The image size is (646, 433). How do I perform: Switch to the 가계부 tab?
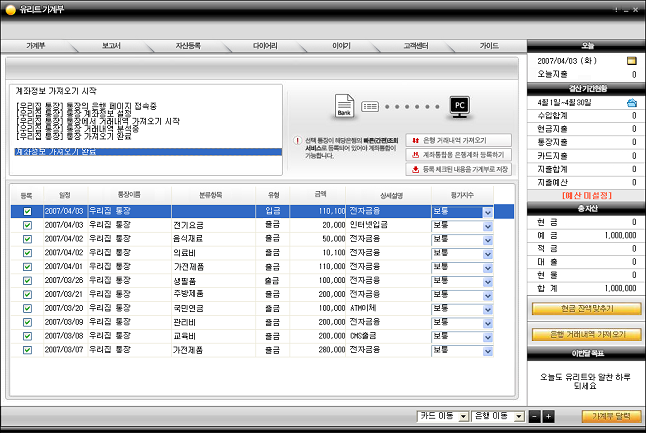click(x=35, y=46)
